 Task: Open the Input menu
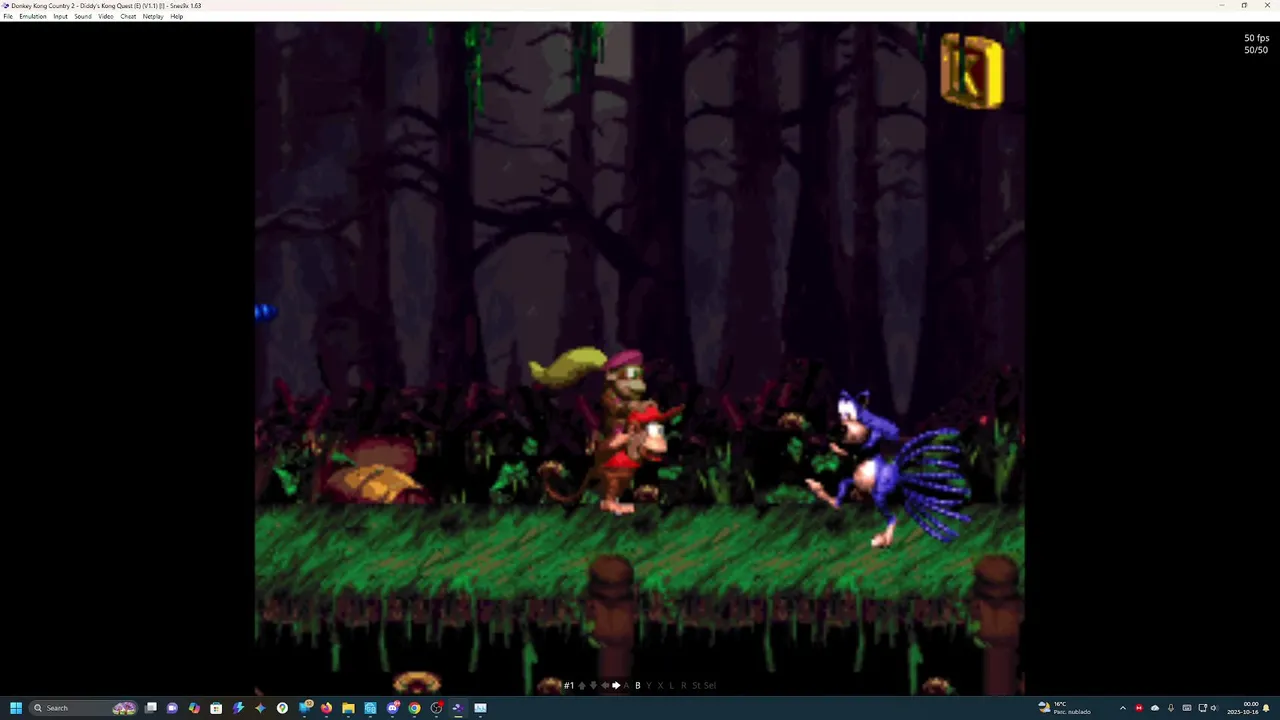click(x=61, y=16)
